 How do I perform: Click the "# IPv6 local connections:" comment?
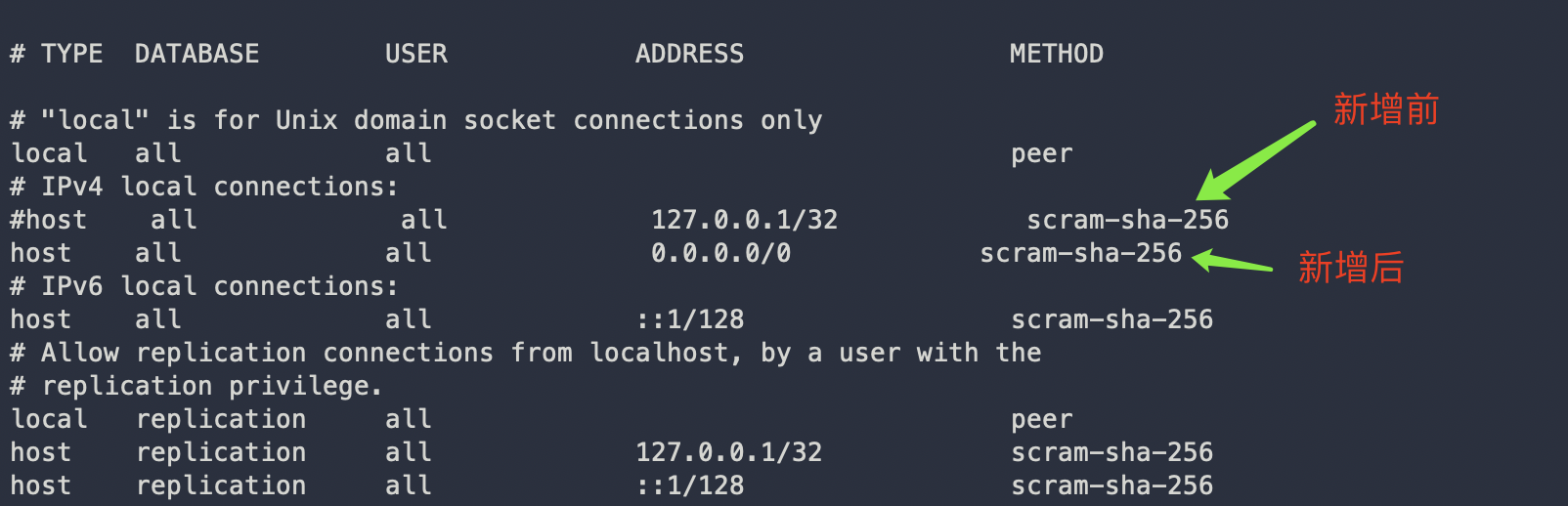[203, 286]
